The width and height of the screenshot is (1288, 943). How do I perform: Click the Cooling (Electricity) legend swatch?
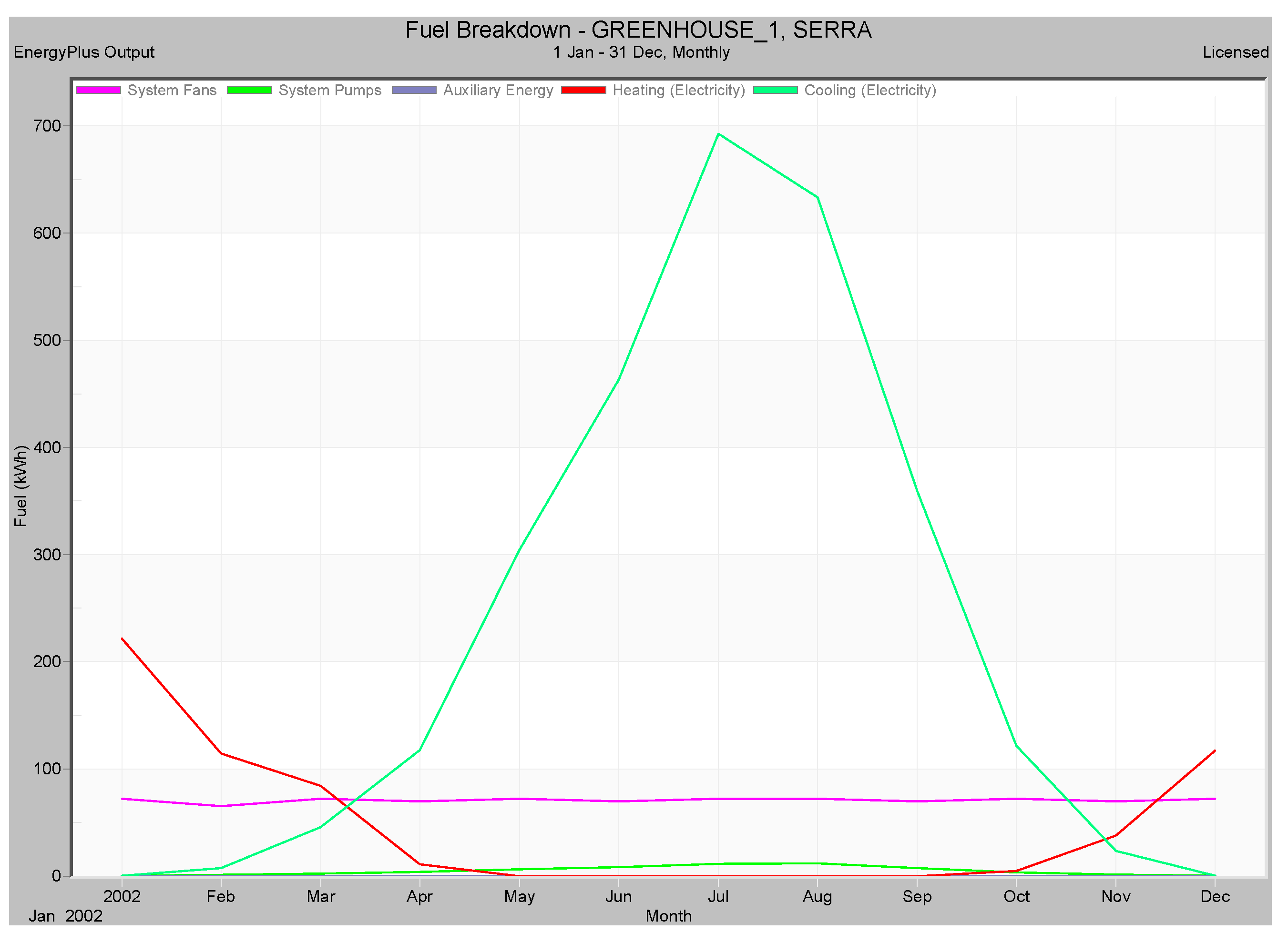[x=776, y=90]
